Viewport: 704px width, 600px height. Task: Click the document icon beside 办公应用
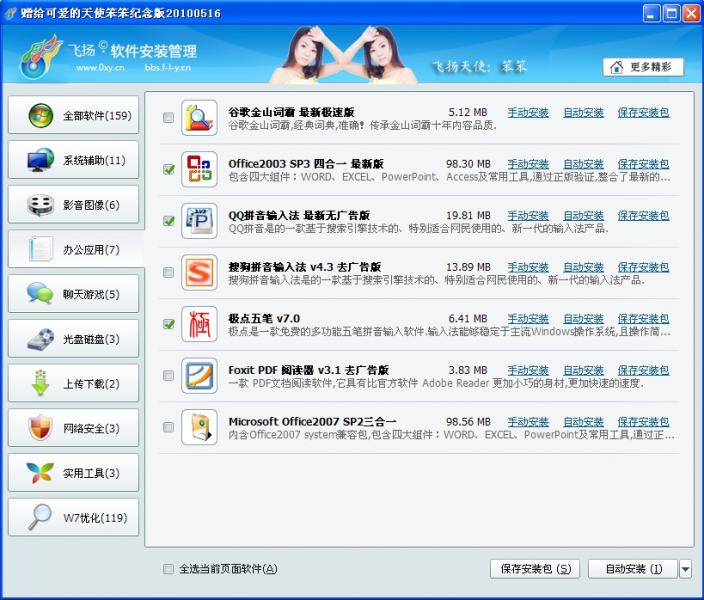coord(40,249)
